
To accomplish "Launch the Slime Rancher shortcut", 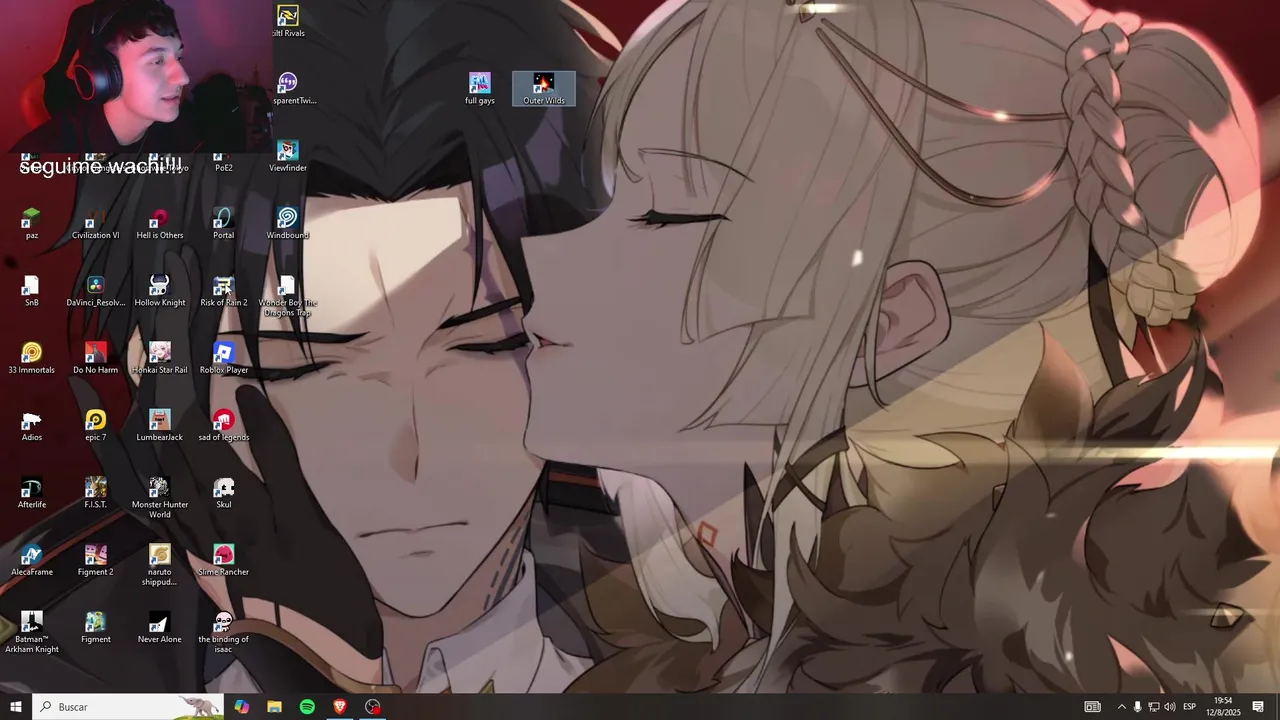I will coord(224,561).
